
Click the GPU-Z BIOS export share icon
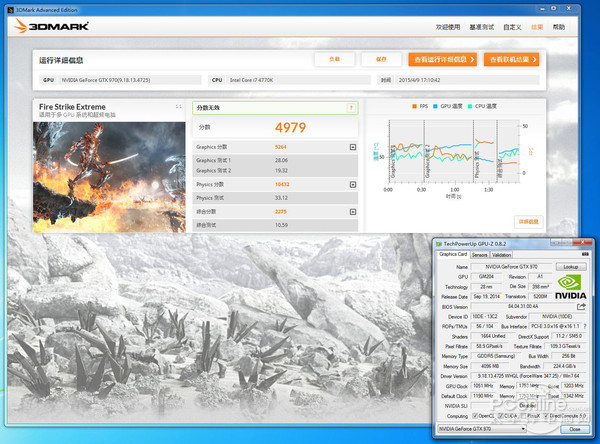pyautogui.click(x=581, y=307)
